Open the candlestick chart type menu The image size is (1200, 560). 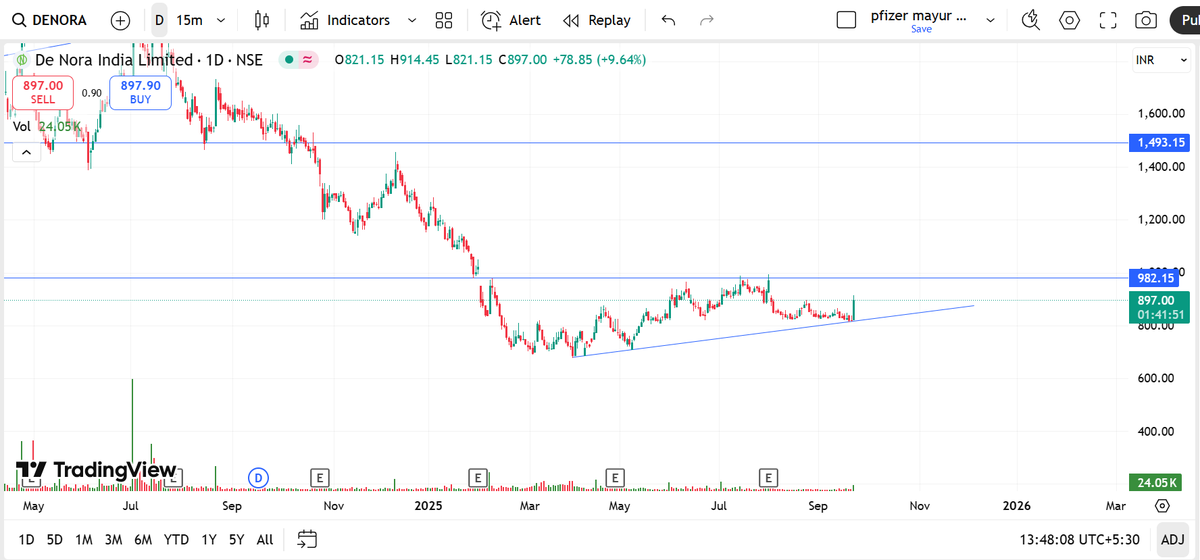click(262, 20)
